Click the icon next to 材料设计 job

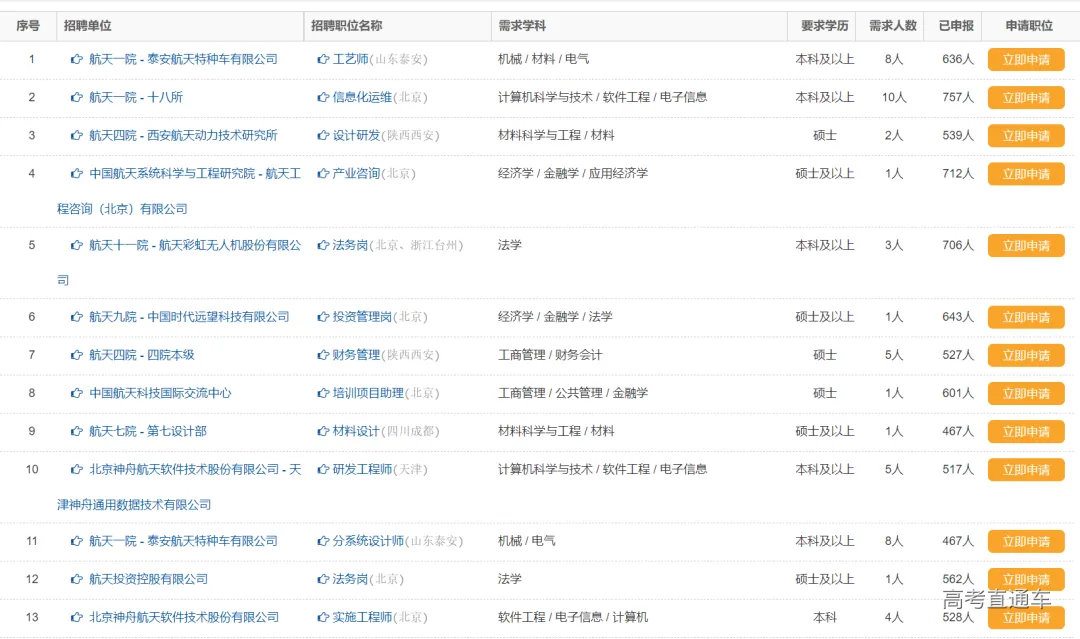point(322,431)
